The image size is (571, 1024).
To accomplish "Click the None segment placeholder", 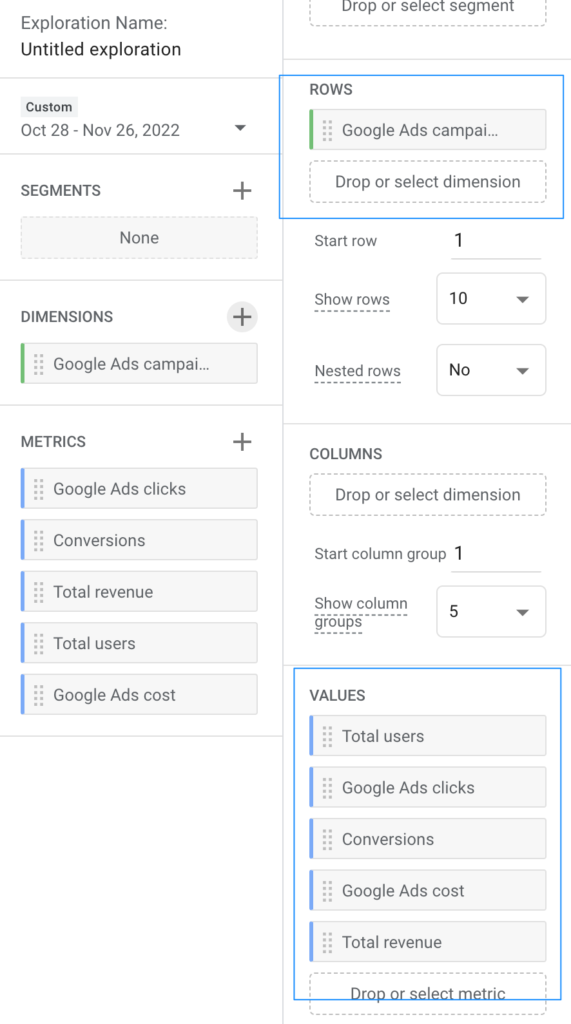I will [x=139, y=238].
